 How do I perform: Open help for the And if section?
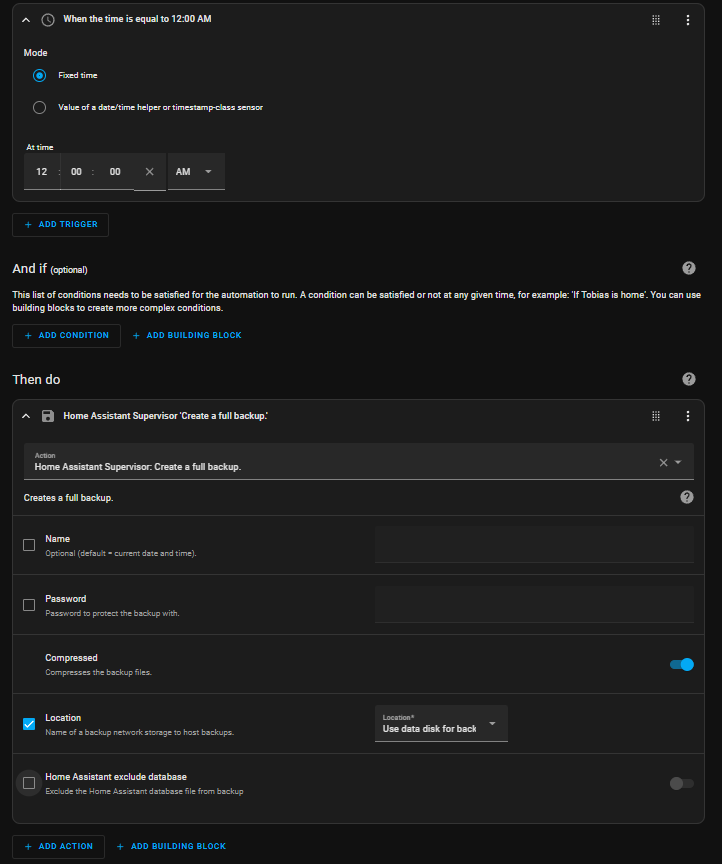tap(689, 268)
